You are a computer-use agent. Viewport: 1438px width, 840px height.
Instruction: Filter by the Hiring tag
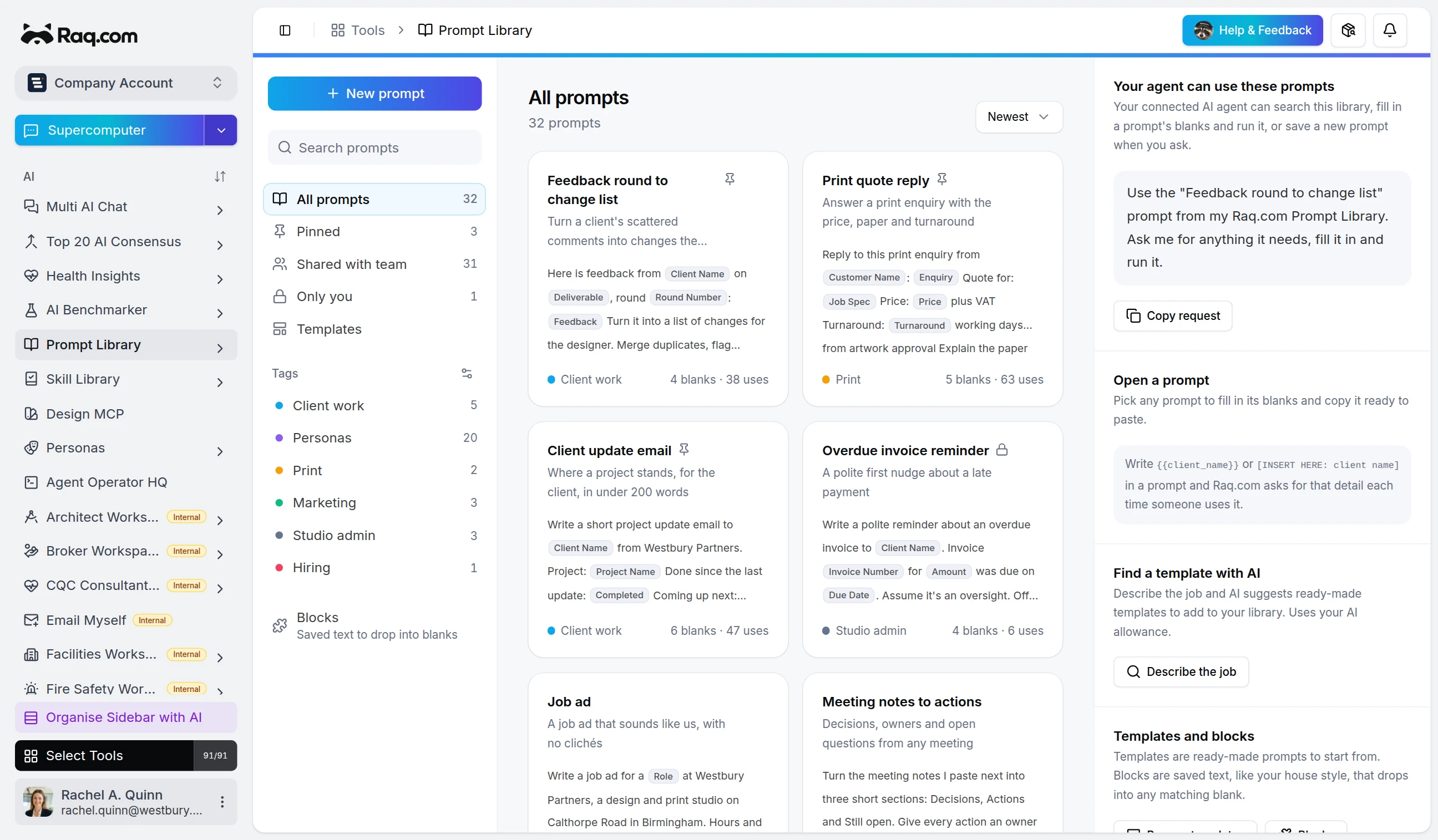click(374, 568)
